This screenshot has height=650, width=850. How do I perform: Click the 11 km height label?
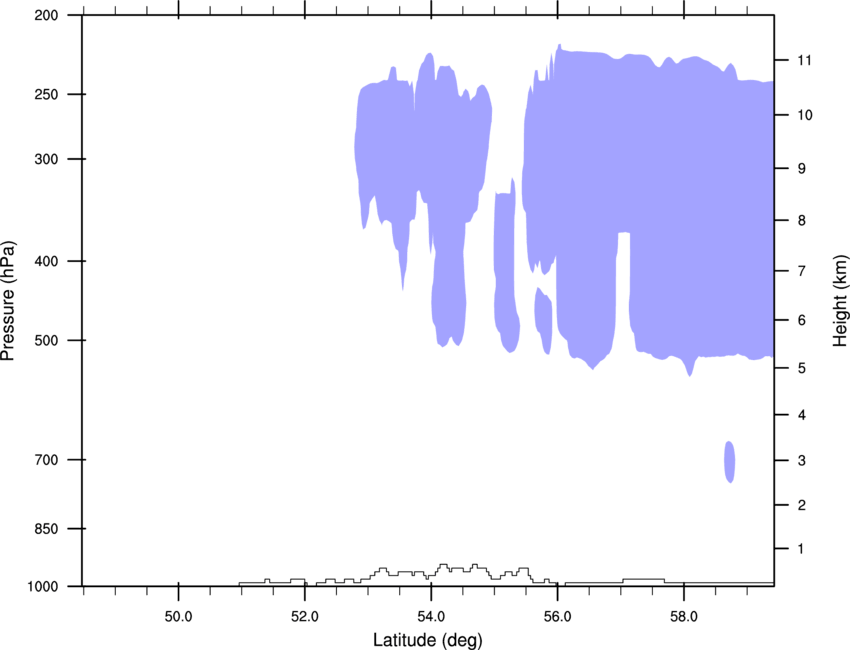804,60
